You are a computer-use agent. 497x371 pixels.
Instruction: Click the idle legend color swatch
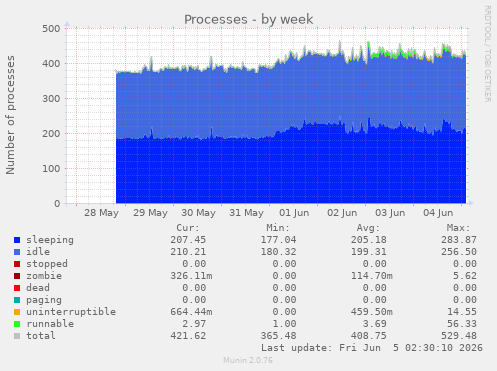tap(17, 252)
